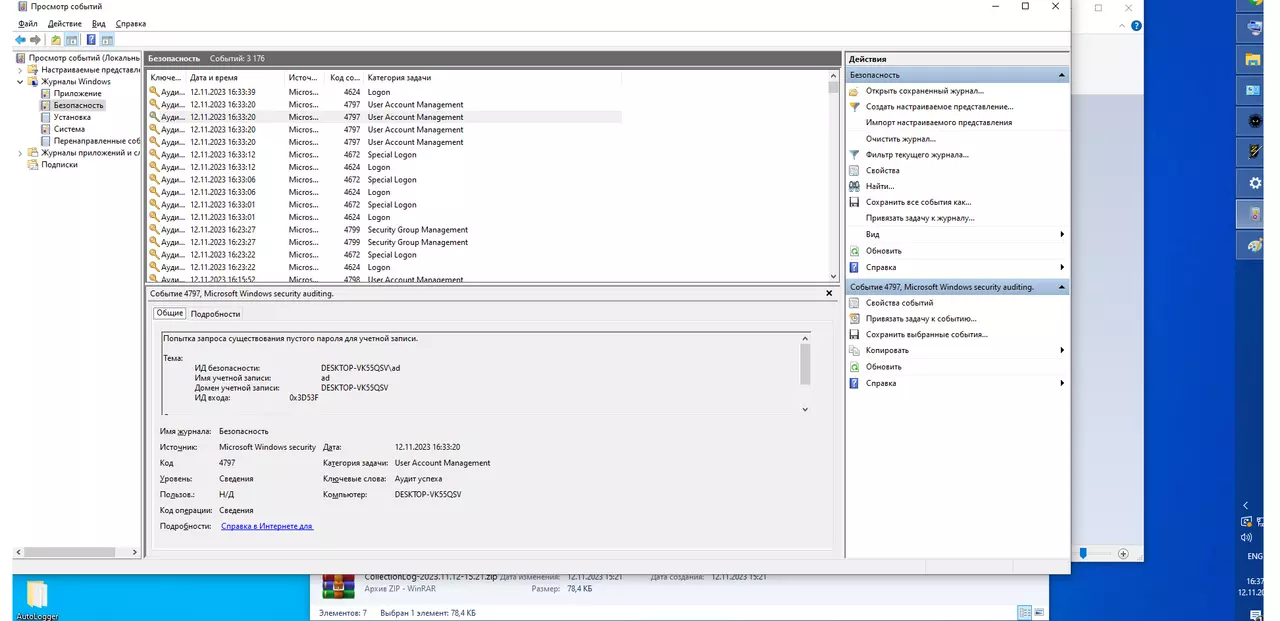Click the floppy icon for 'Сохранить все события как...'
Image resolution: width=1280 pixels, height=621 pixels.
854,202
